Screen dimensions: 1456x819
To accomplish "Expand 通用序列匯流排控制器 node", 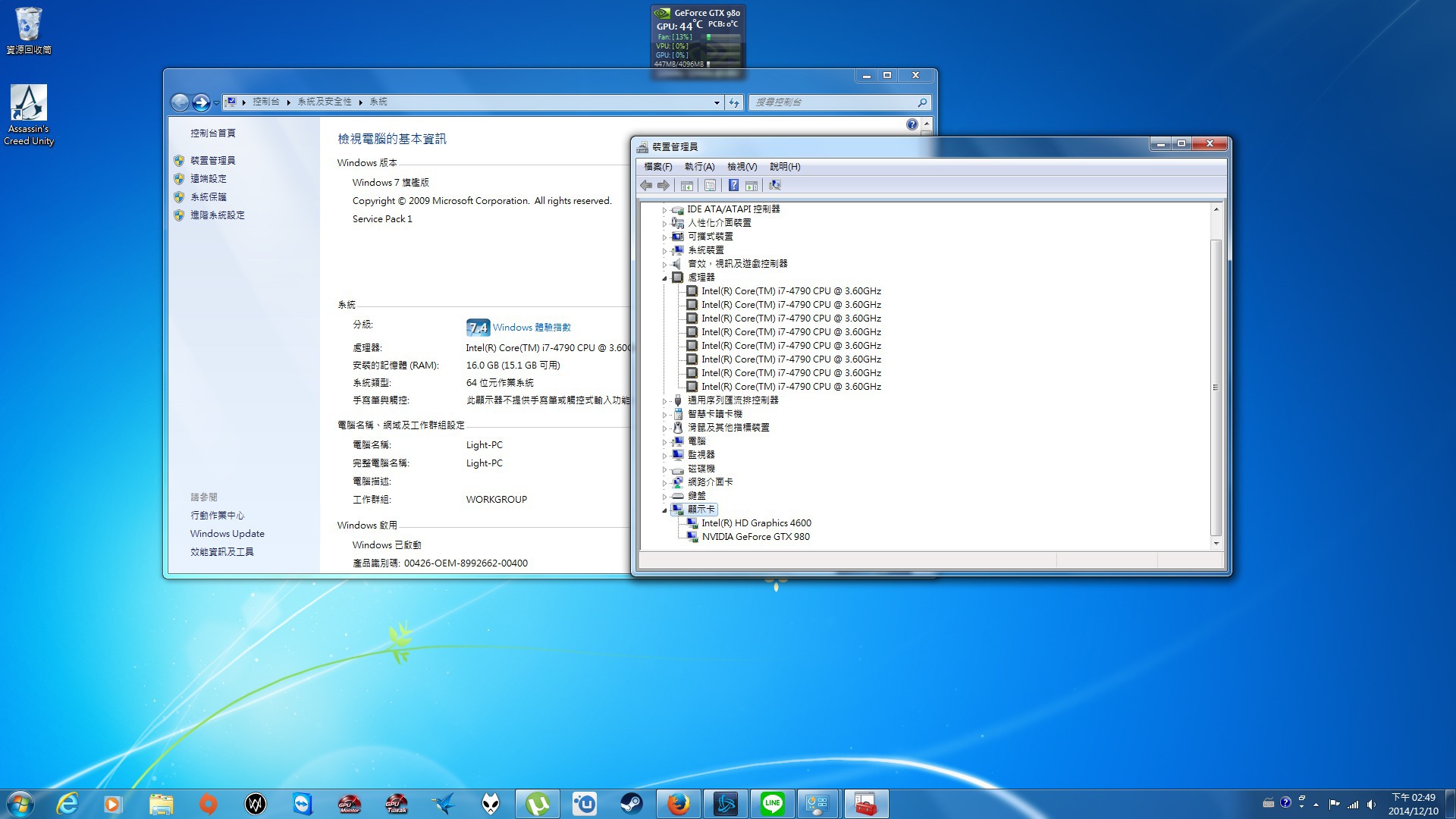I will tap(664, 401).
